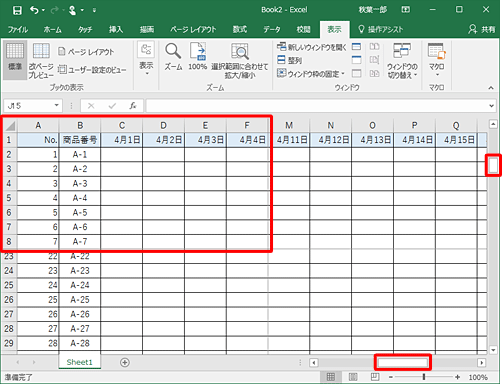Click the split window icon
The image size is (502, 384).
[356, 46]
